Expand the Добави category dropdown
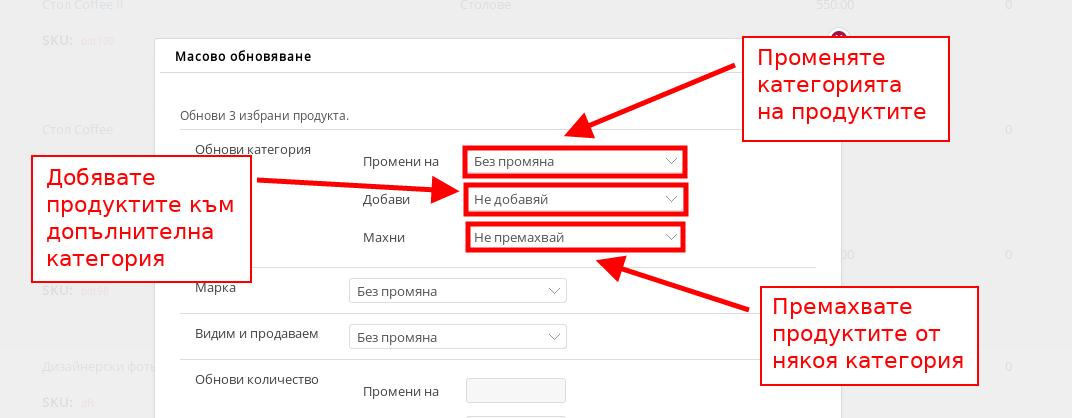The image size is (1072, 418). 575,199
